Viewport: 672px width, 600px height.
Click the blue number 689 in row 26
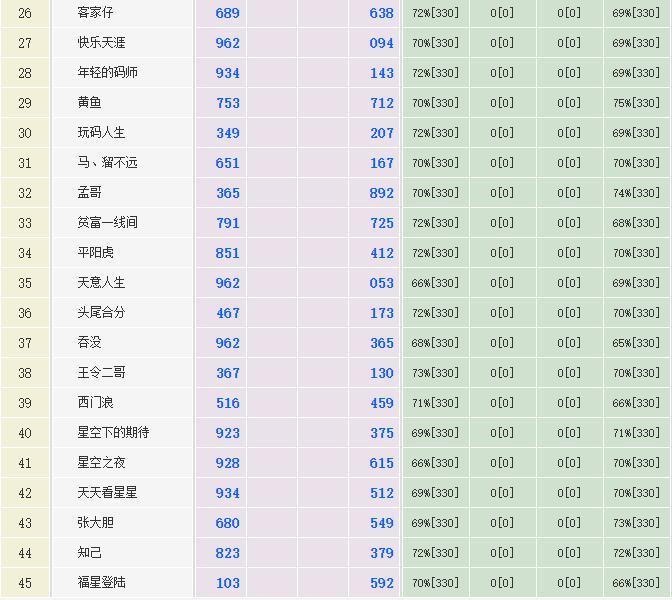click(228, 13)
